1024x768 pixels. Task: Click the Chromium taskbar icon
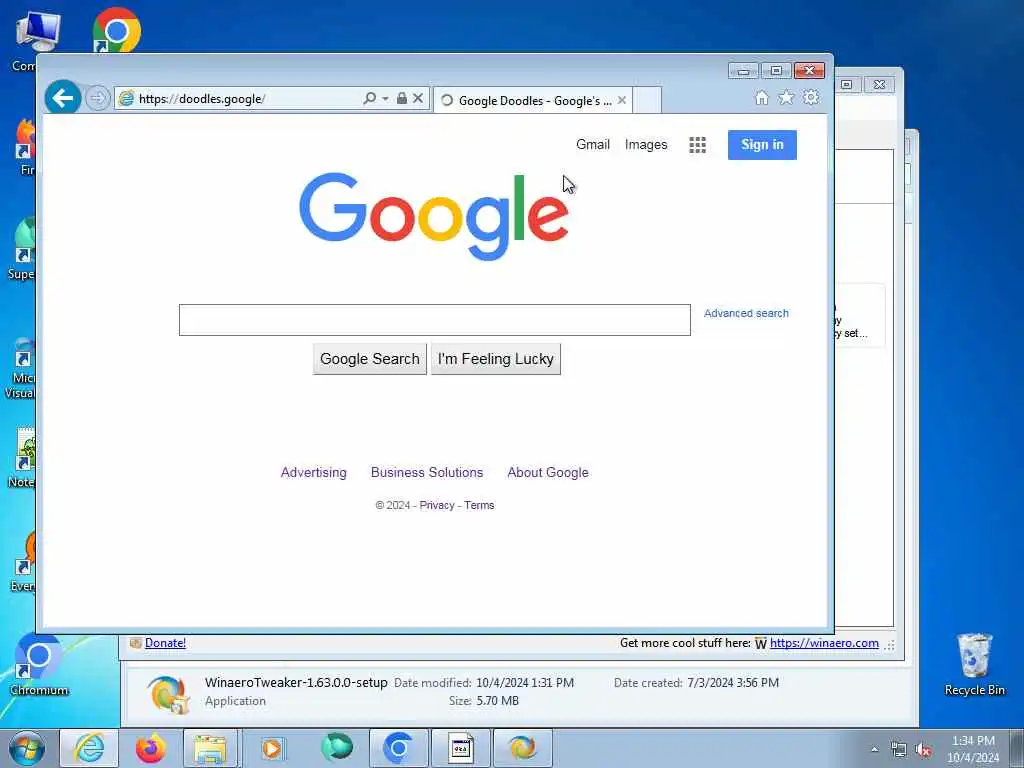tap(398, 748)
